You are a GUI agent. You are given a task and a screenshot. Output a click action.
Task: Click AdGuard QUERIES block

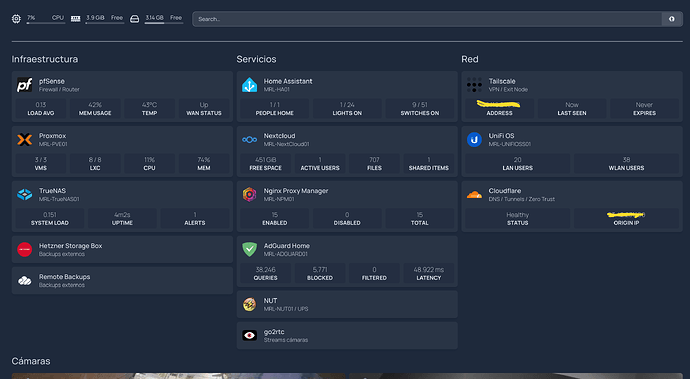coord(266,273)
